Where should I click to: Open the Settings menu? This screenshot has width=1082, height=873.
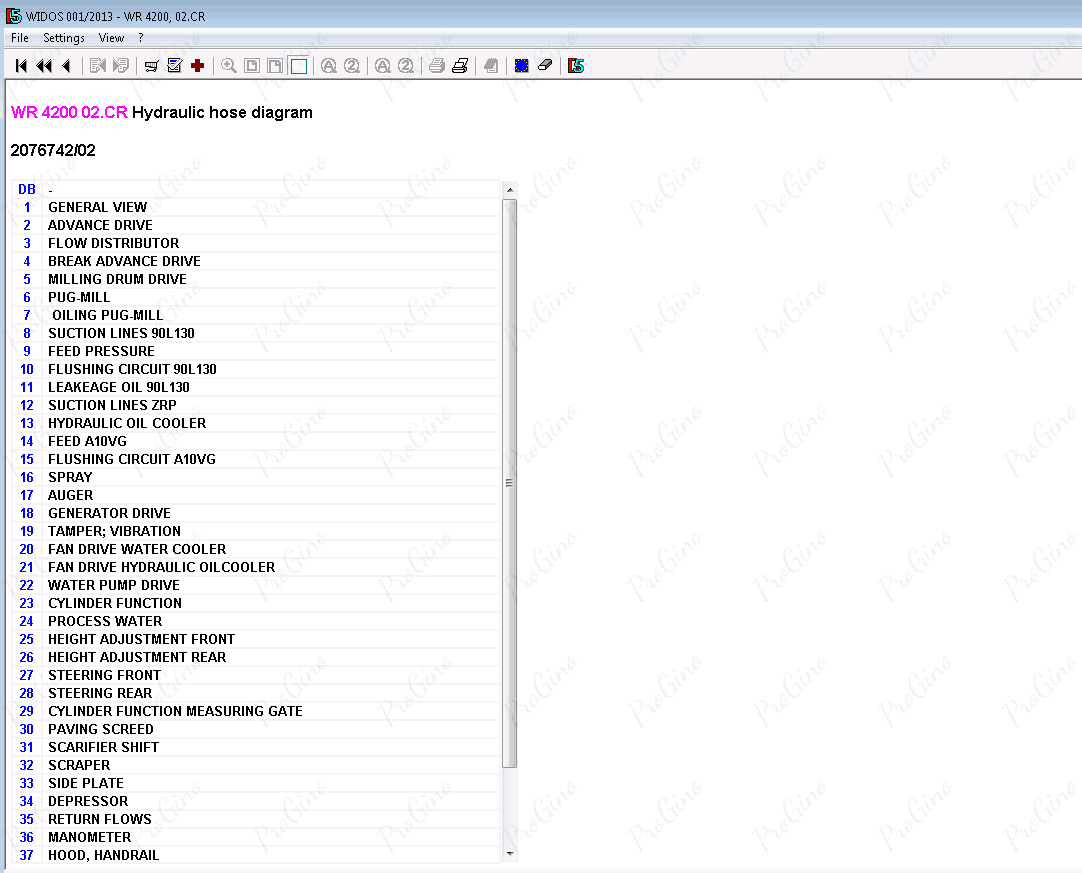[64, 38]
